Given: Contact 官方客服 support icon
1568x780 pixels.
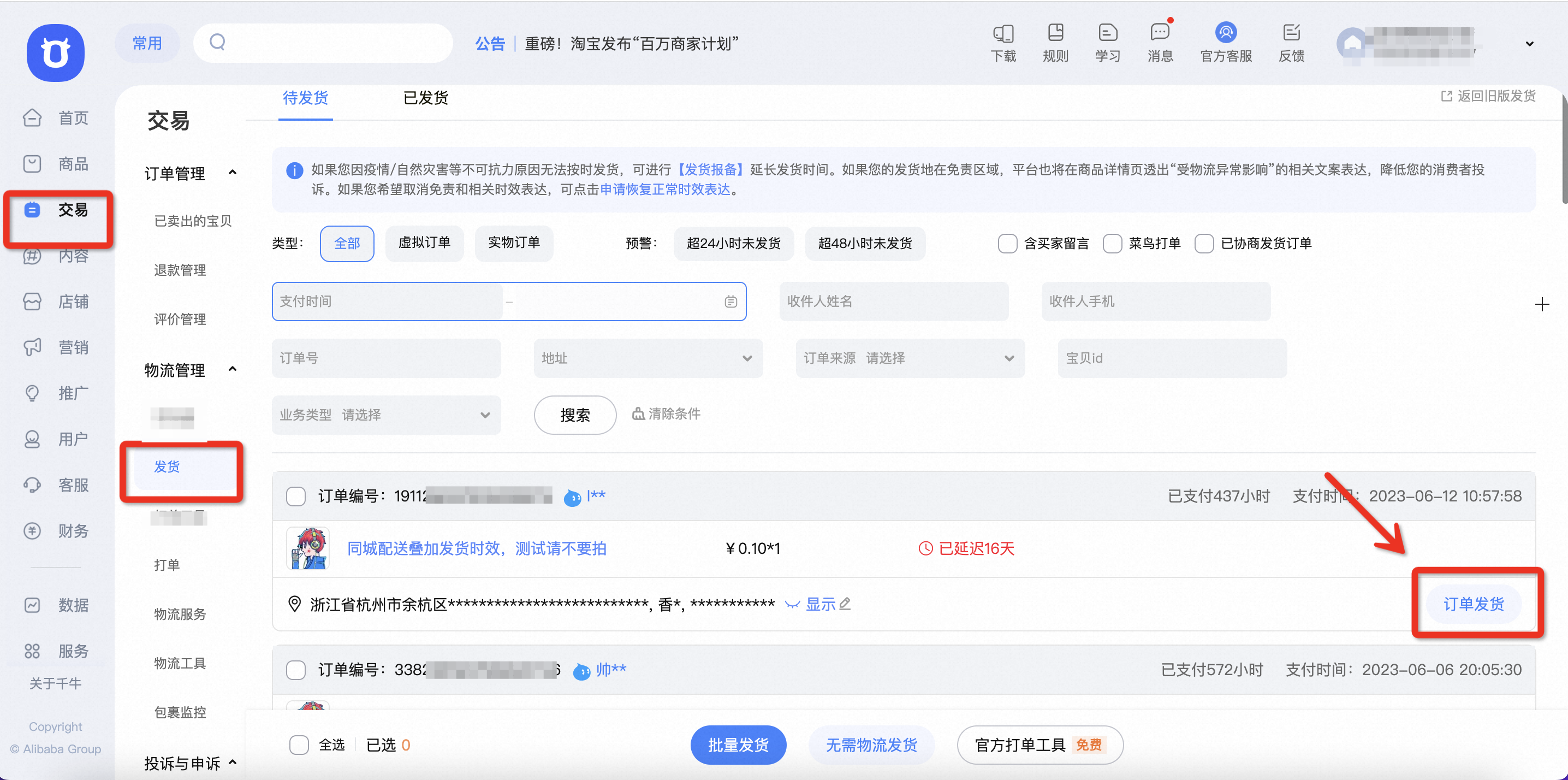Looking at the screenshot, I should point(1226,43).
